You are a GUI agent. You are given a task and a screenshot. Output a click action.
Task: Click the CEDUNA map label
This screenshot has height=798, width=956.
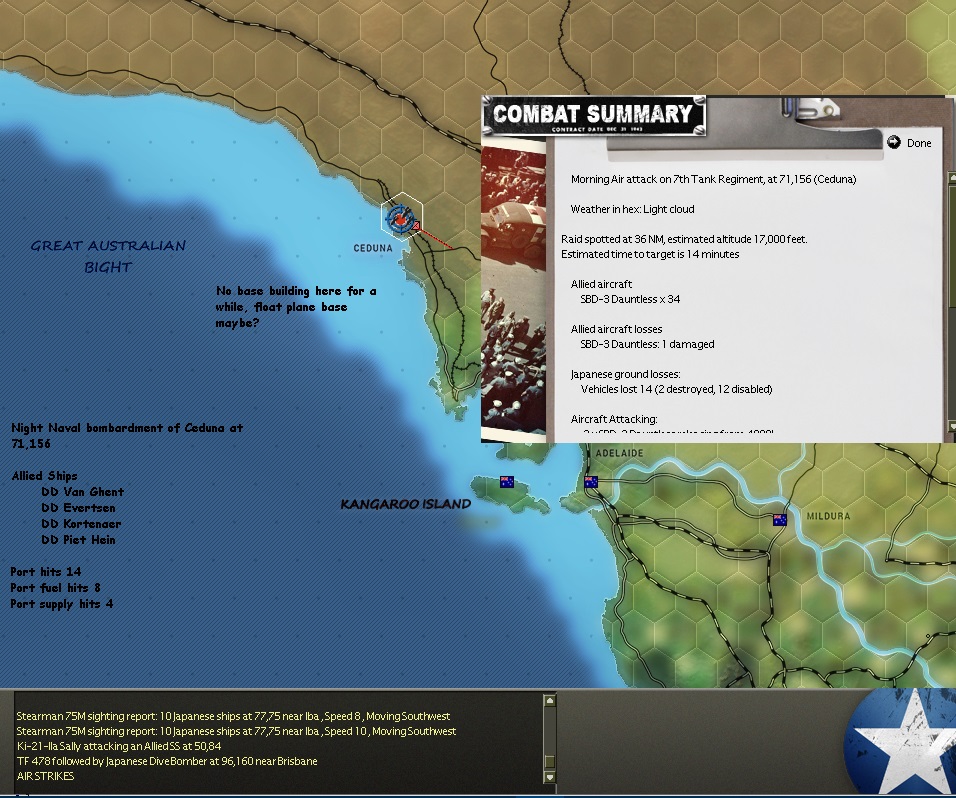click(373, 248)
